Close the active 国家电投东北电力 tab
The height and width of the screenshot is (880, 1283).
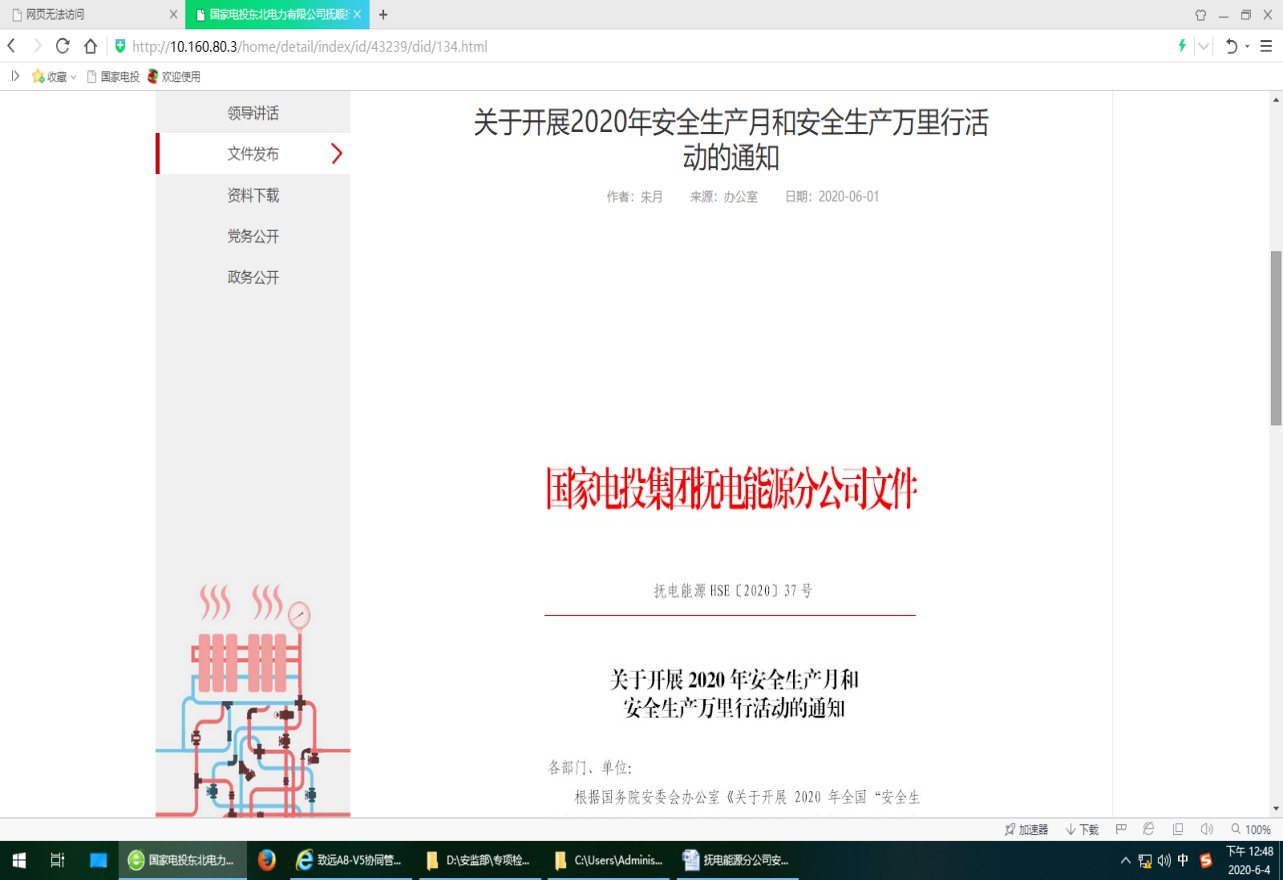point(357,15)
